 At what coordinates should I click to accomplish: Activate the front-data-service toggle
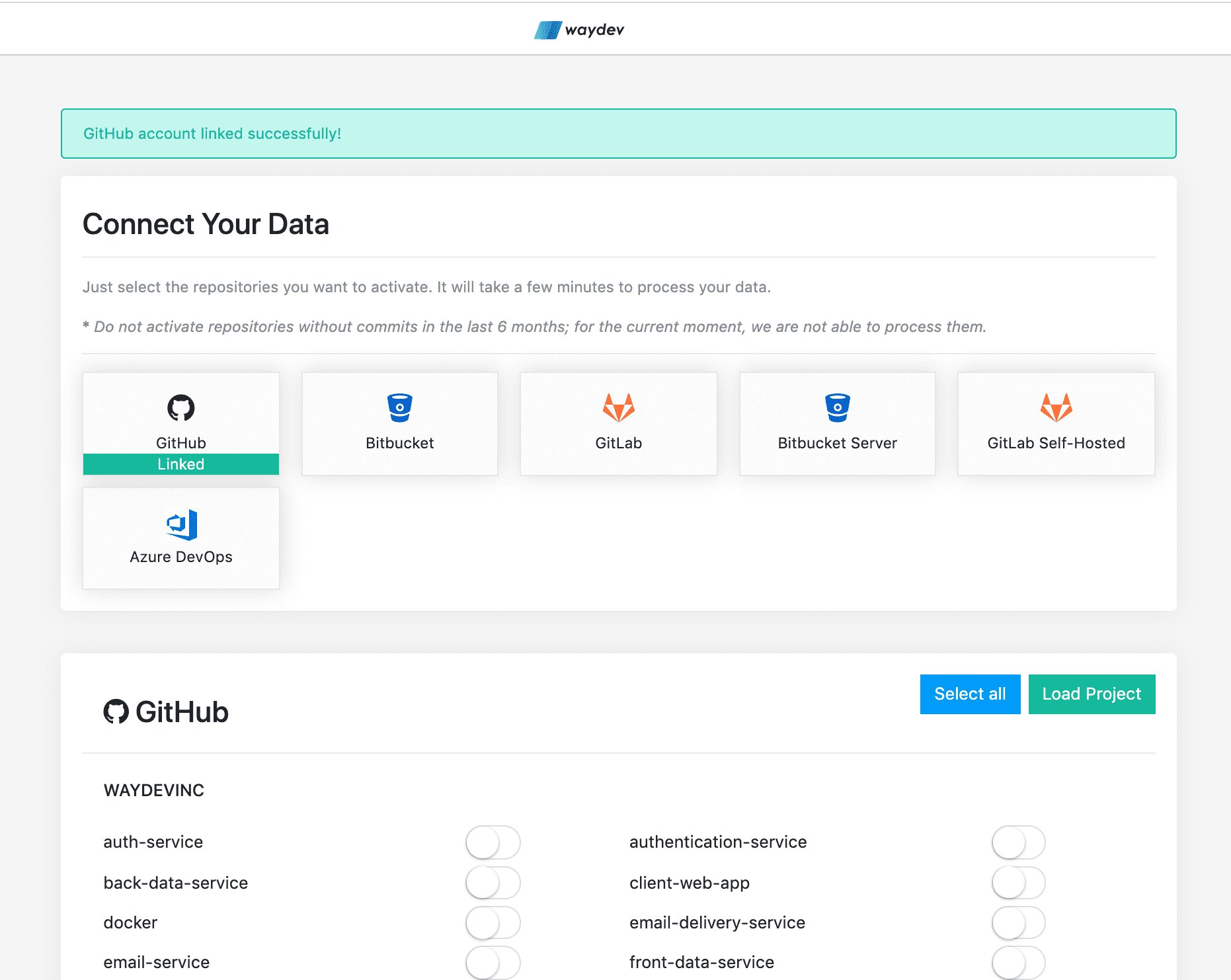coord(1019,962)
